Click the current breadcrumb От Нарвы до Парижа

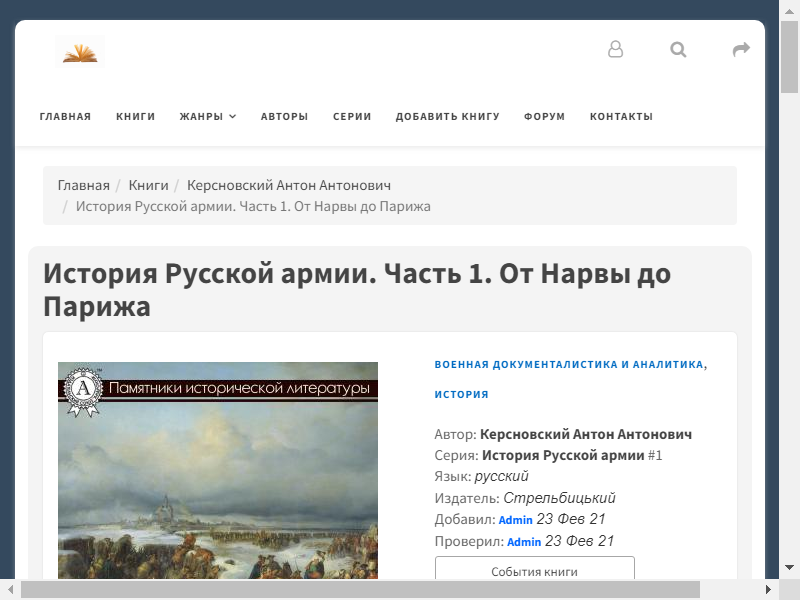[253, 206]
